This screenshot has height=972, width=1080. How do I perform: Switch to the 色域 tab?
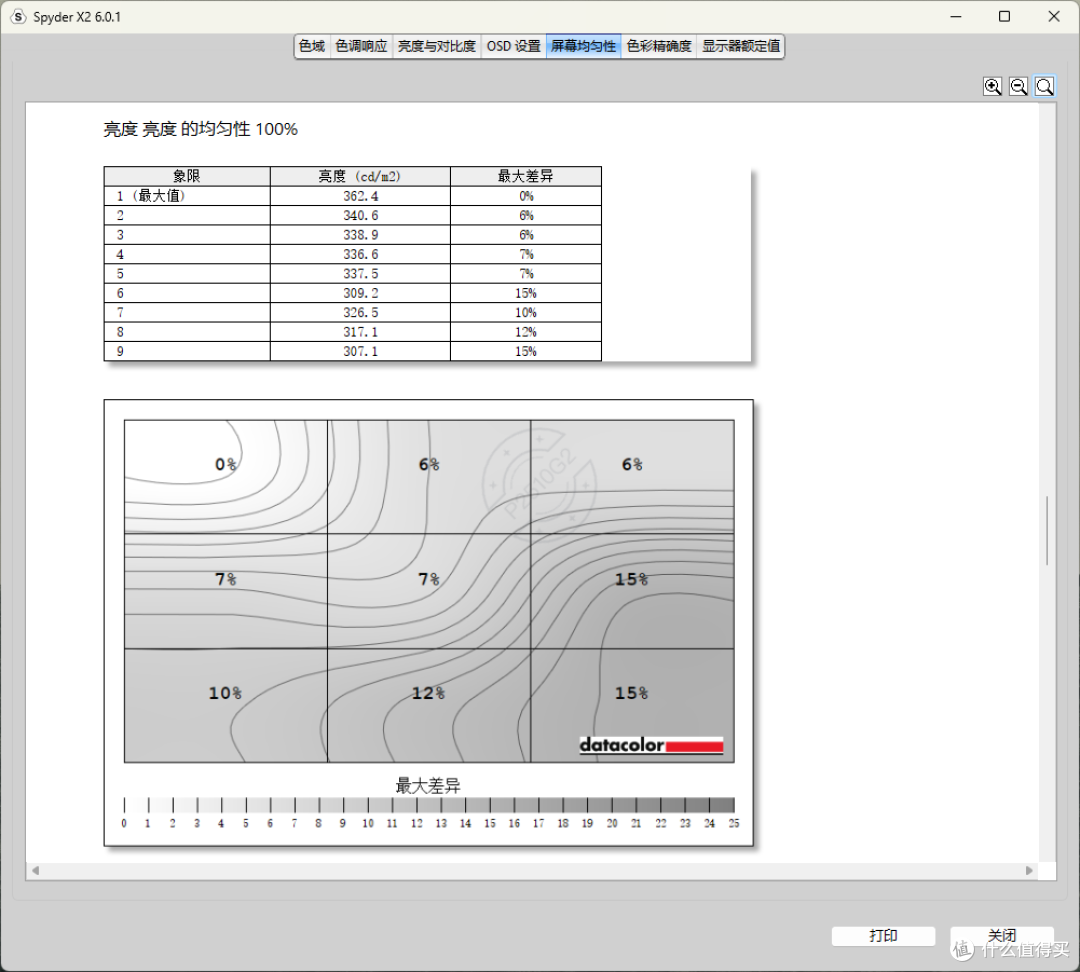pos(312,46)
